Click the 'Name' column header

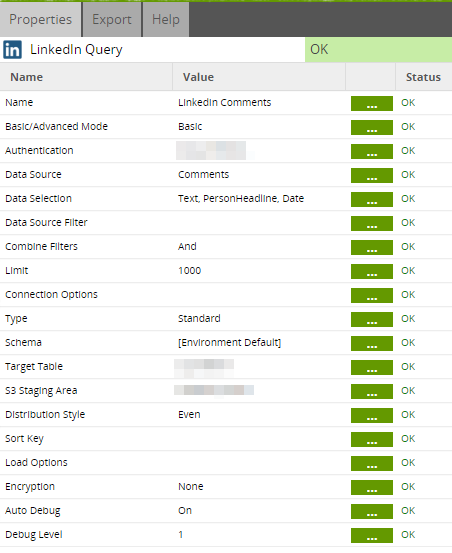click(x=27, y=77)
